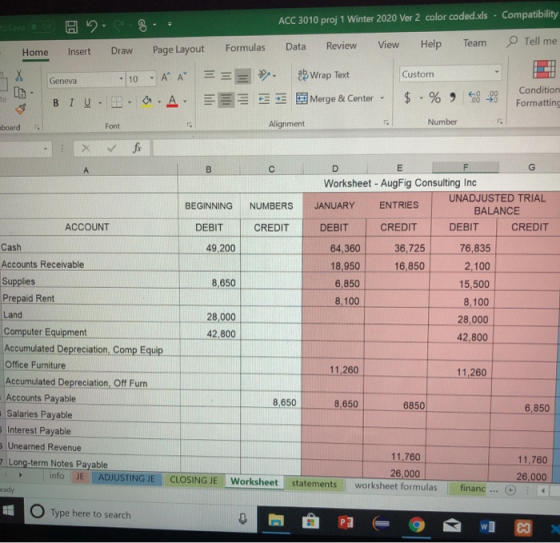Open the Number group dialog launcher
Screen dimensions: 560x543
click(x=500, y=121)
